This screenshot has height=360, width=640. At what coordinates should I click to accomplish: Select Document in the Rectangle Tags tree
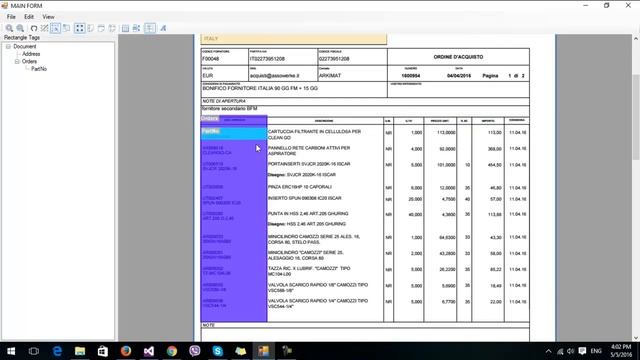pos(24,47)
